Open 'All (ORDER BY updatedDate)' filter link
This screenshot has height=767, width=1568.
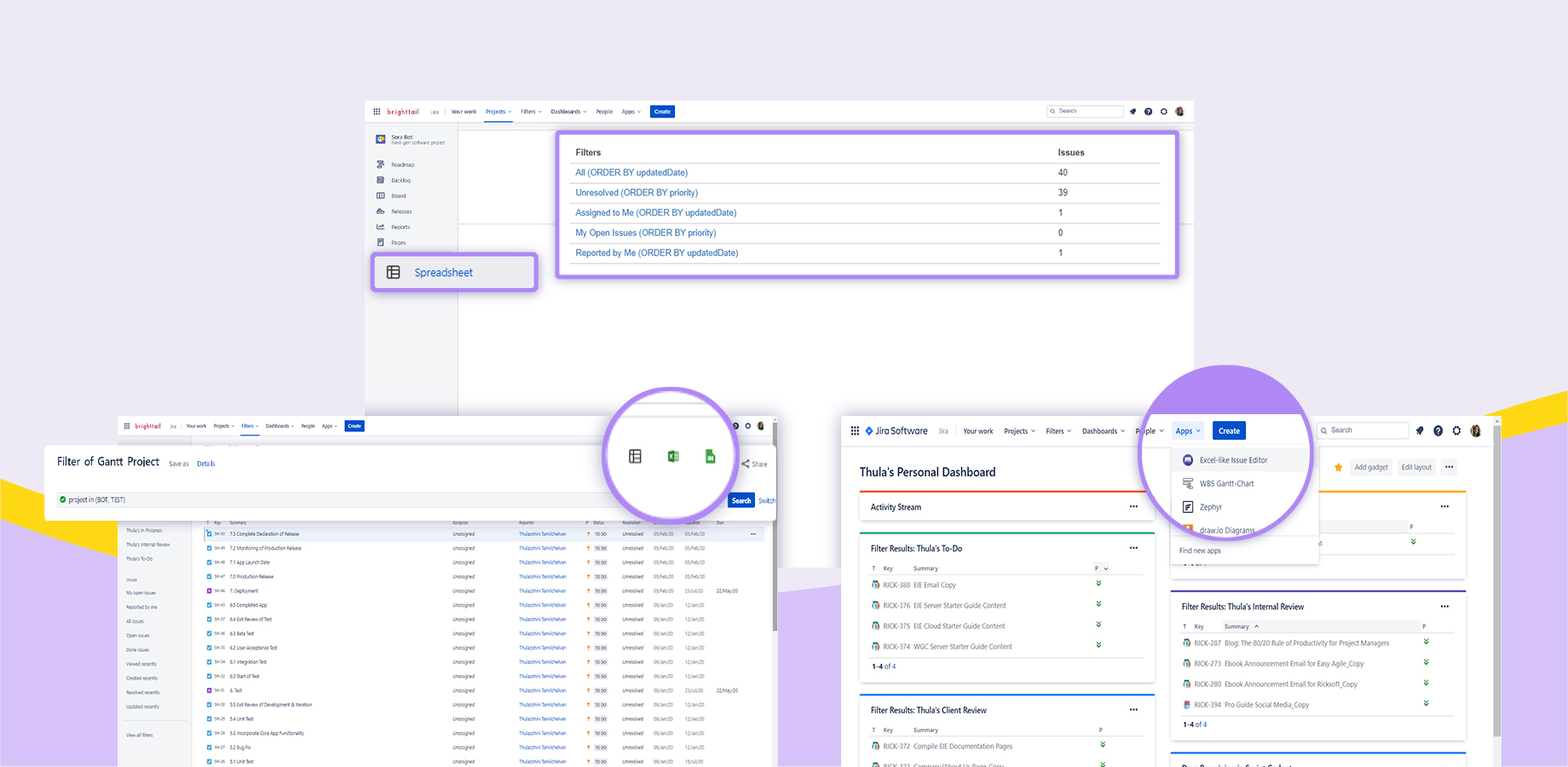(631, 172)
